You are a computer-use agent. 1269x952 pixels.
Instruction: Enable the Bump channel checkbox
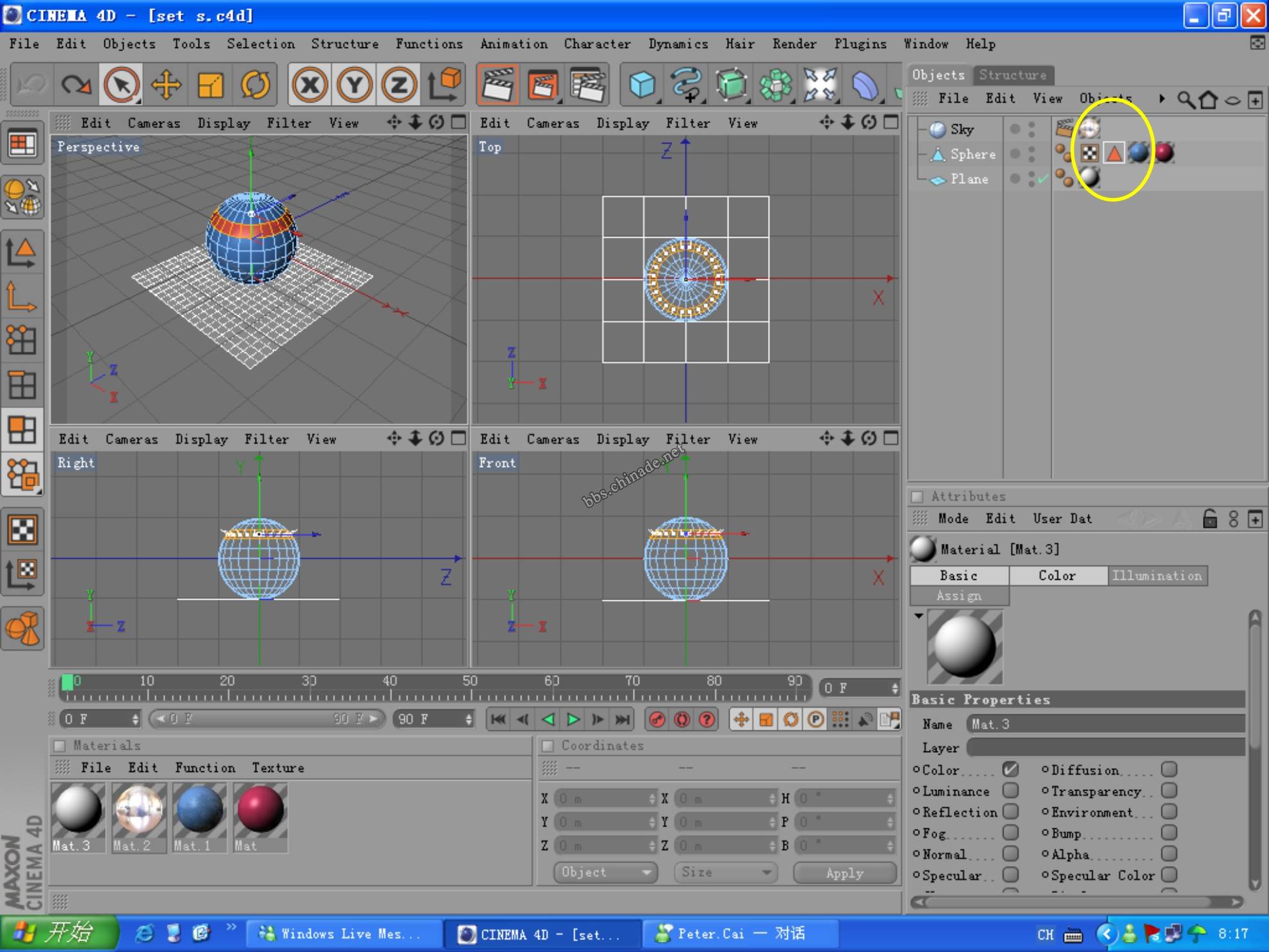[x=1169, y=833]
